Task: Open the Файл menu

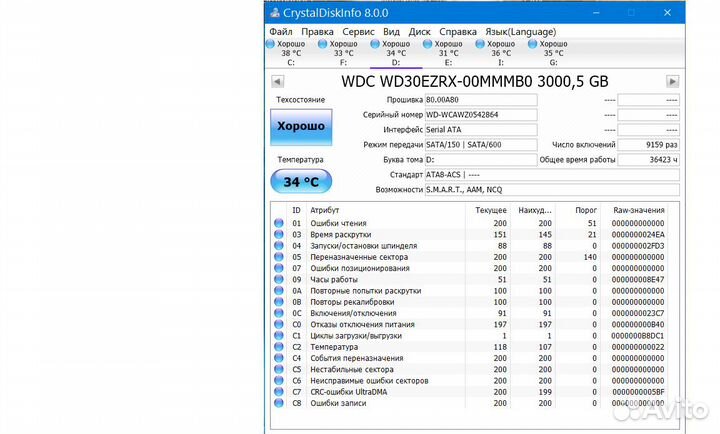Action: click(x=281, y=32)
